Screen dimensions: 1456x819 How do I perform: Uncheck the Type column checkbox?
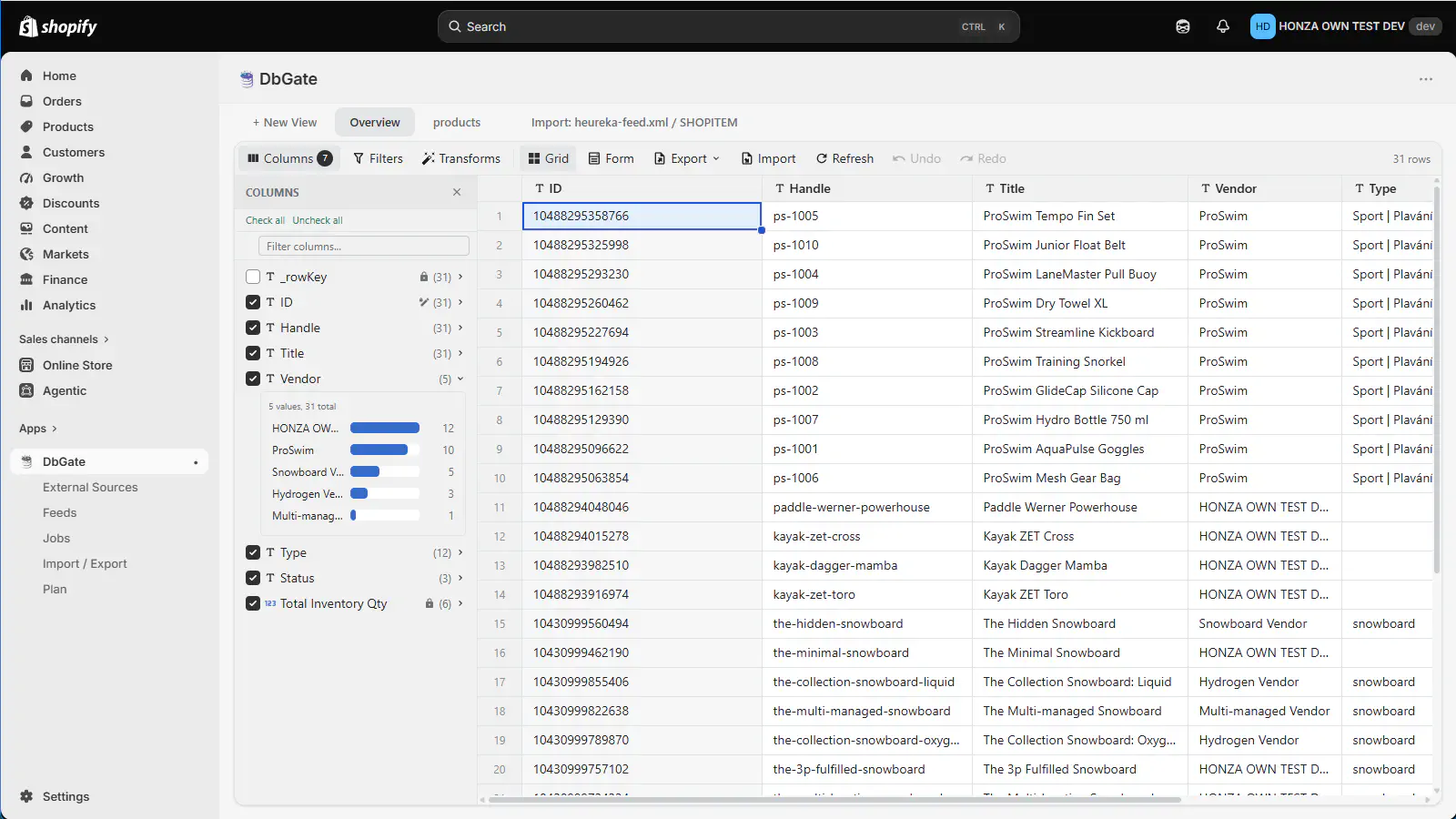(x=253, y=552)
